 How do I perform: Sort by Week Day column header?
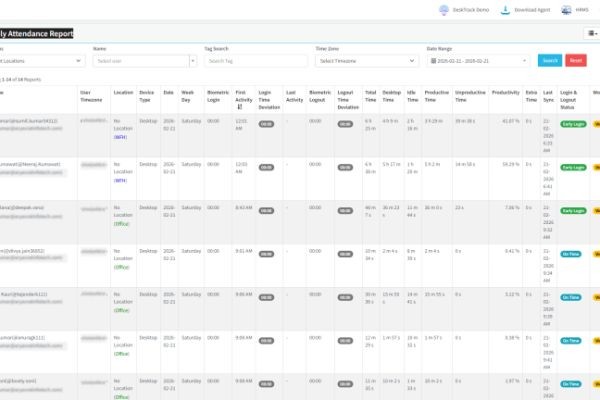[x=188, y=96]
